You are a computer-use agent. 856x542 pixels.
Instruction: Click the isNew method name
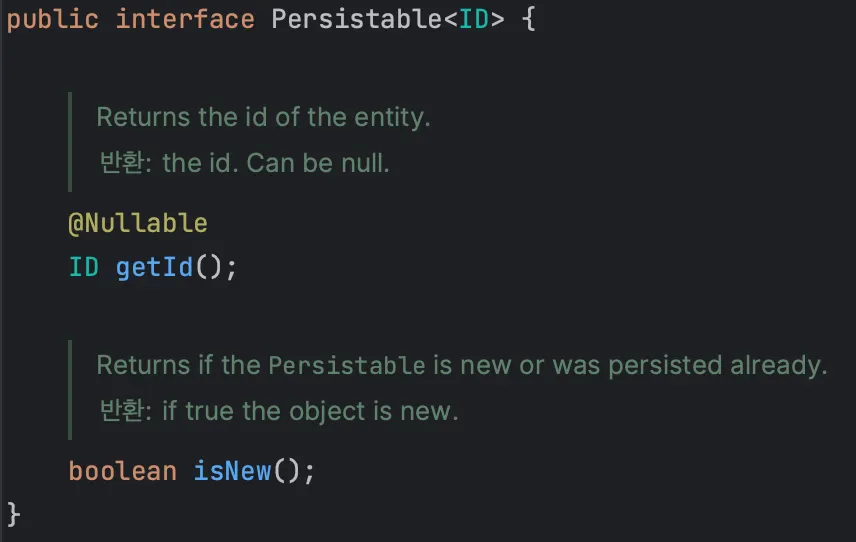coord(232,471)
